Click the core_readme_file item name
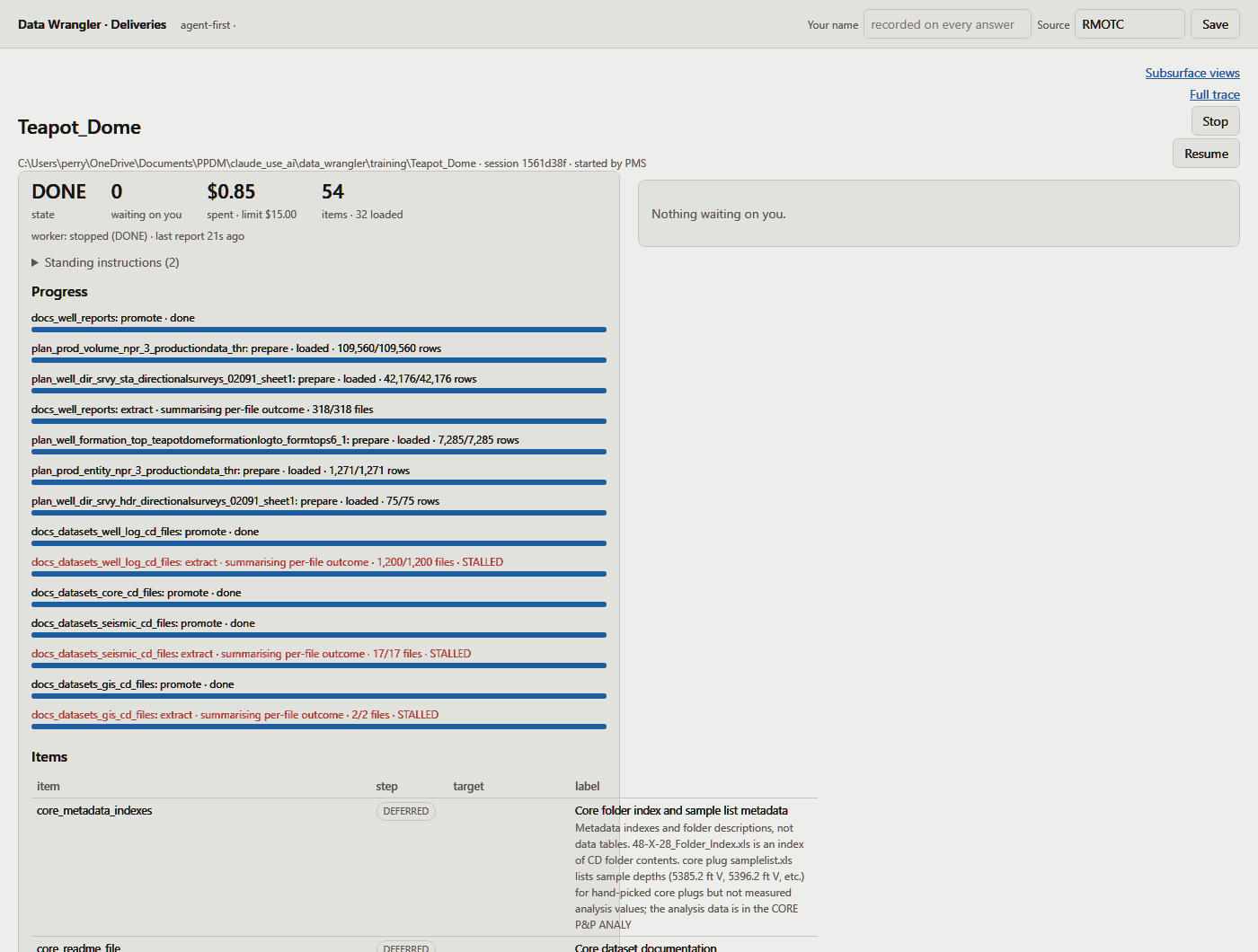Screen dimensions: 1258x952 [x=78, y=947]
